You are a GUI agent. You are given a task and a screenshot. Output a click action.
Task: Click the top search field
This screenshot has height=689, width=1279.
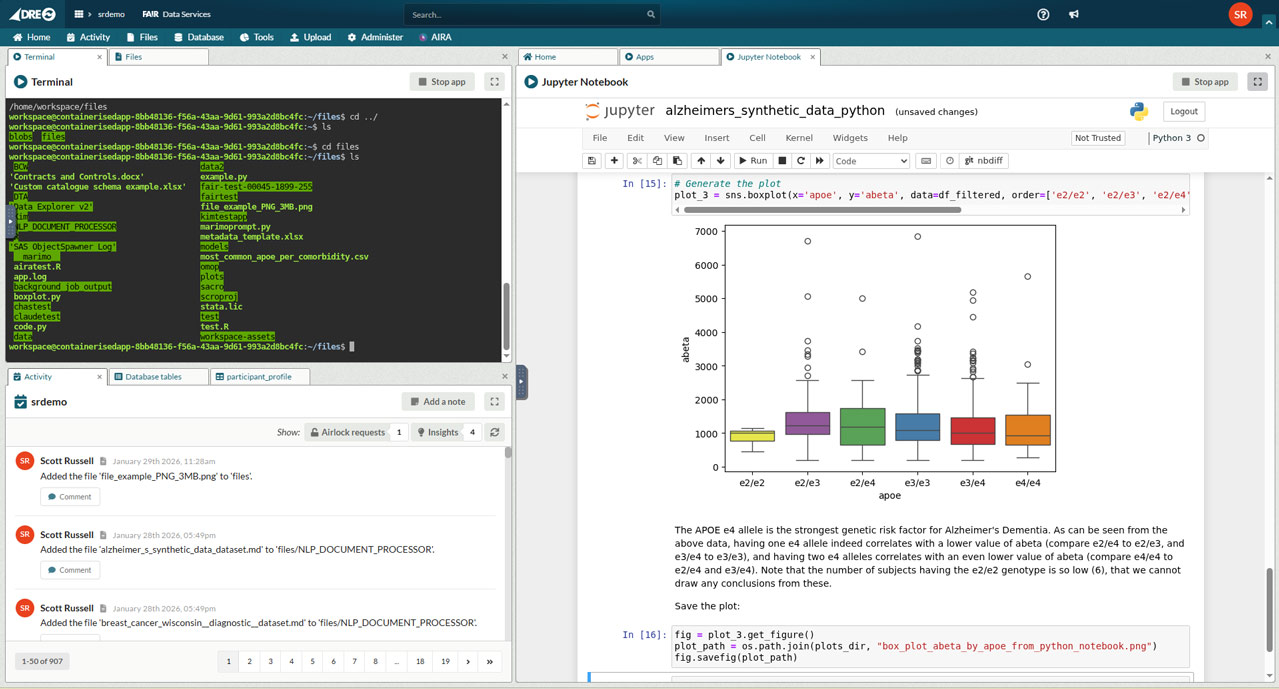tap(530, 14)
